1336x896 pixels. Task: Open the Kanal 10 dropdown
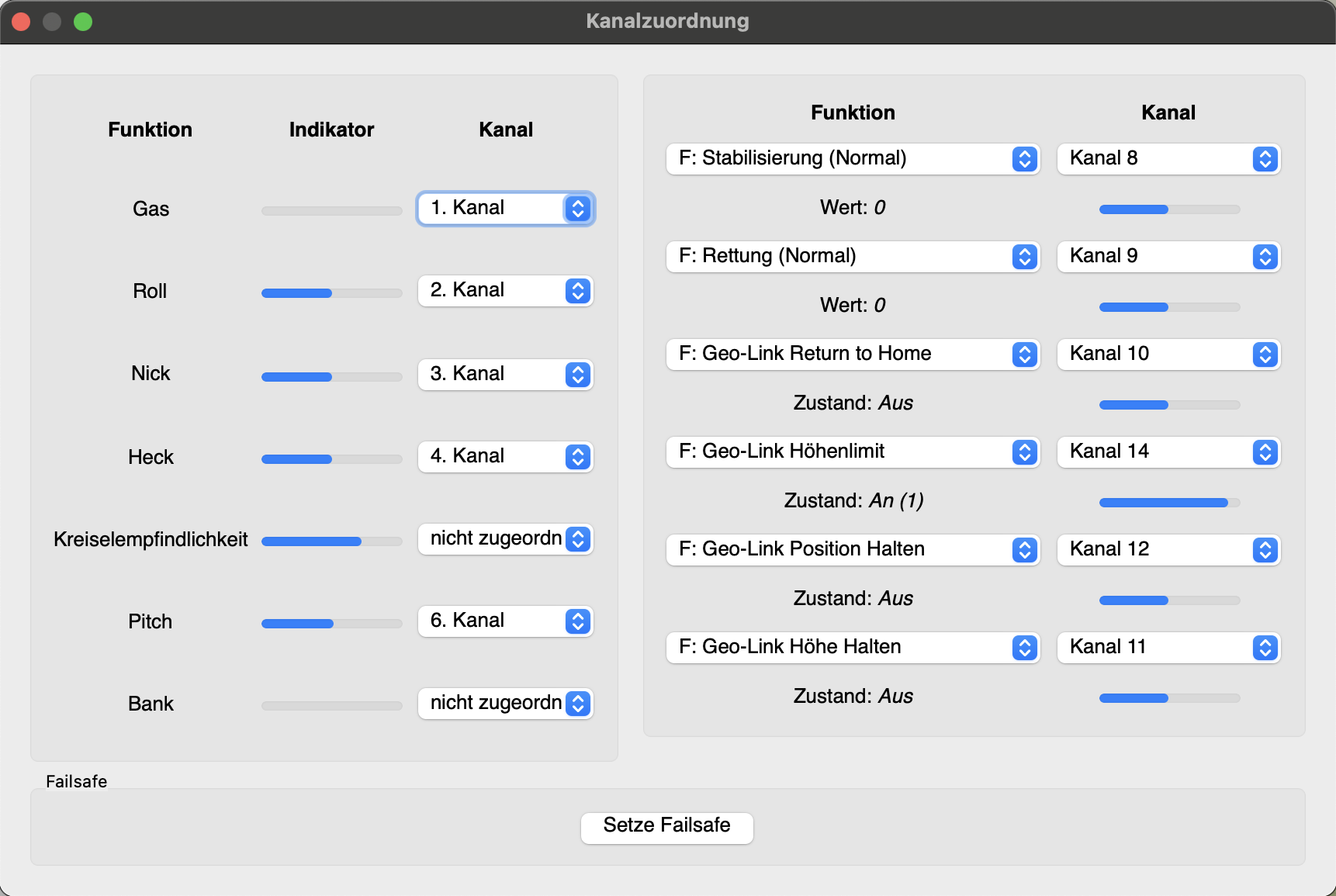point(1168,354)
